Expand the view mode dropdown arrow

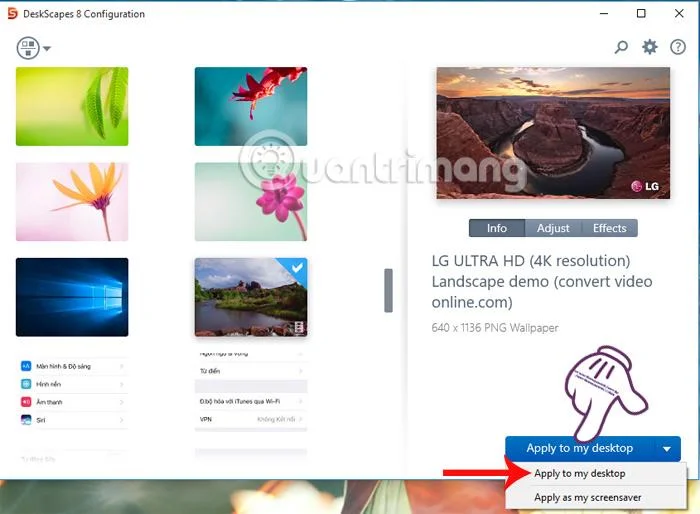(47, 48)
